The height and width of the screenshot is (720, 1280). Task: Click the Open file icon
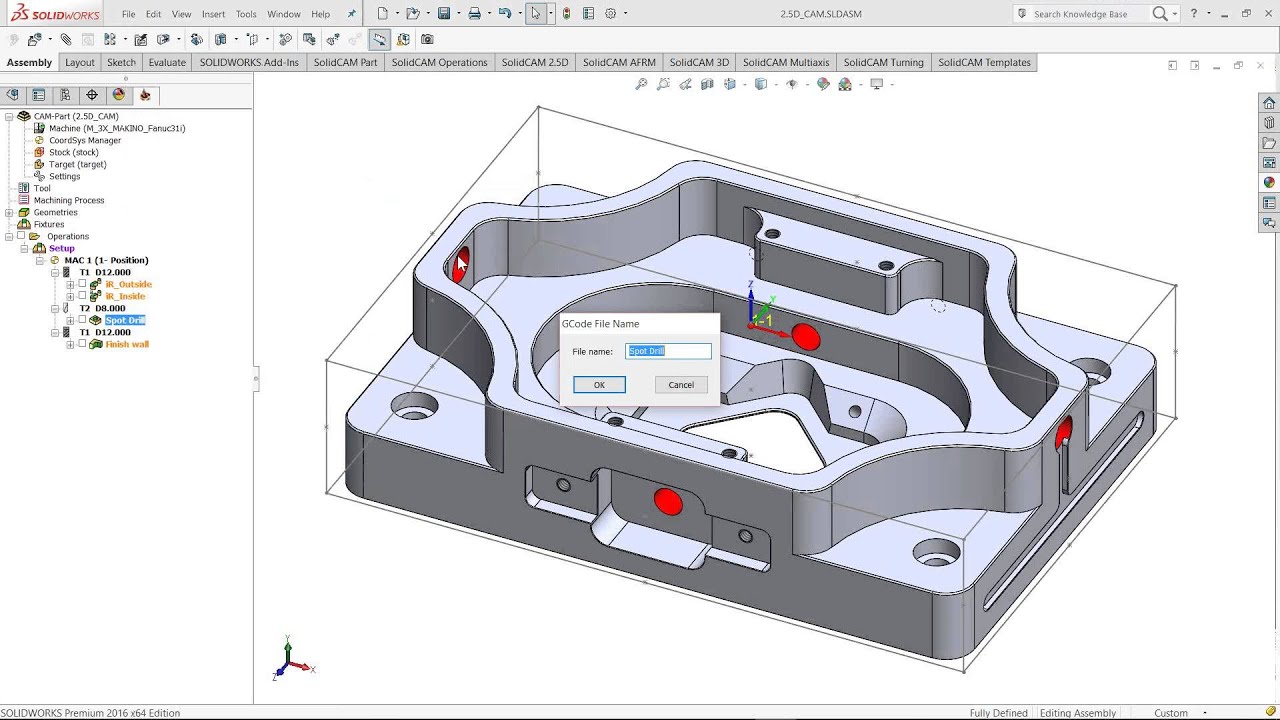coord(412,14)
